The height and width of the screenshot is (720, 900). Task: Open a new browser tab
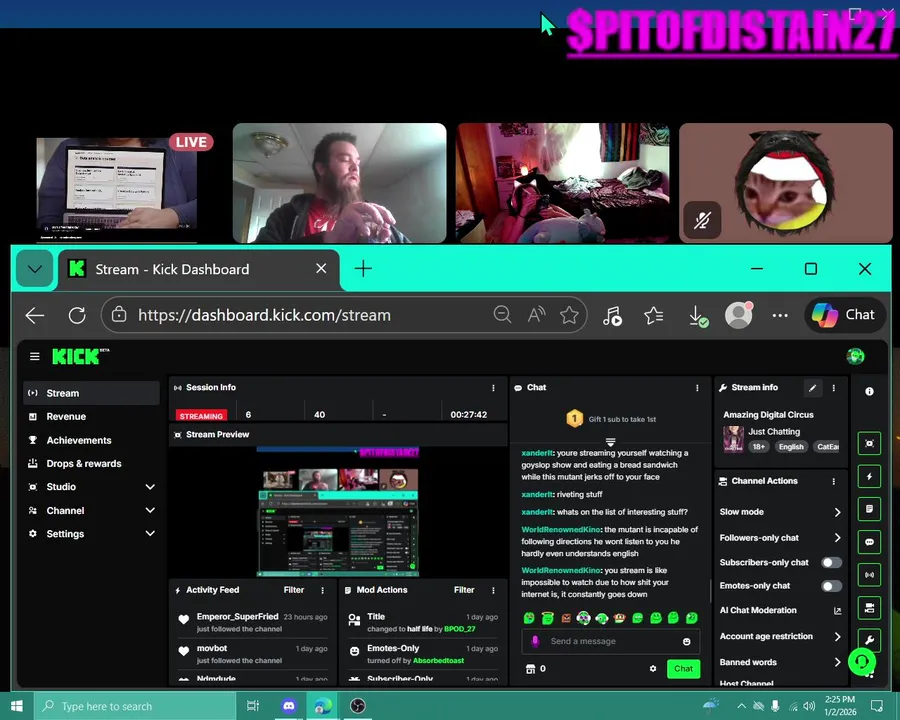click(x=363, y=269)
